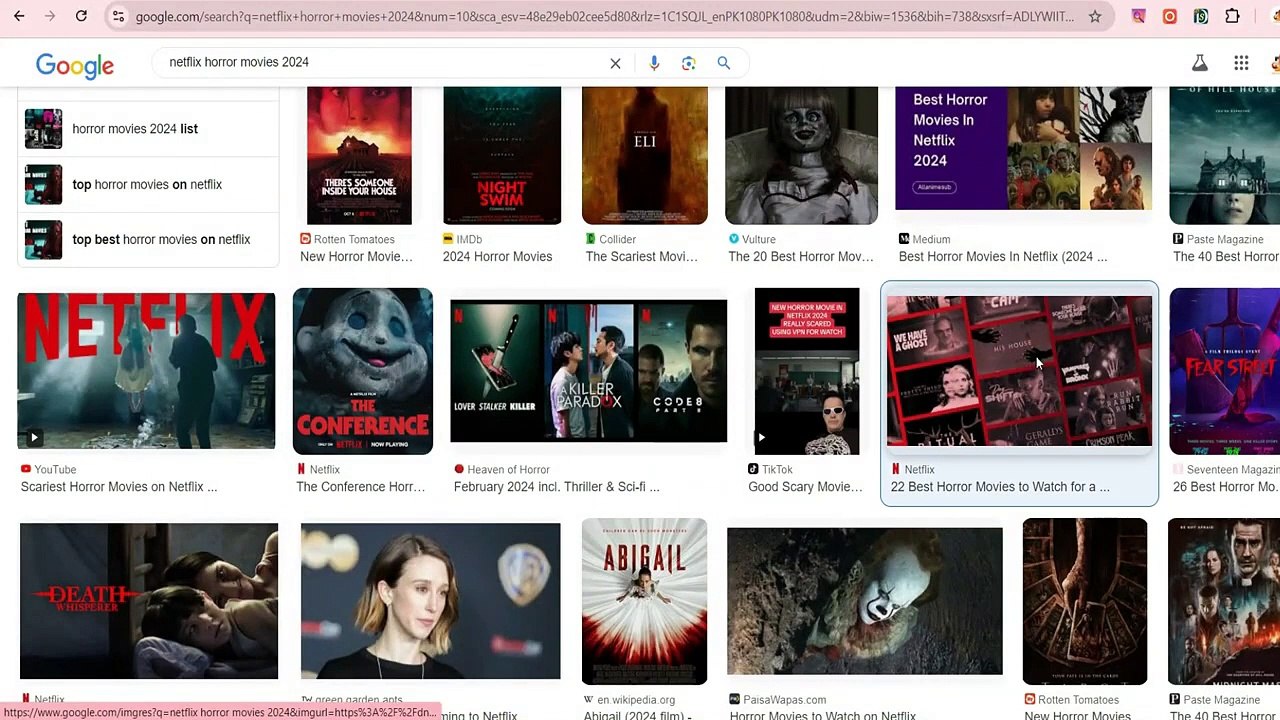Open the blonde woman photo result
Viewport: 1280px width, 720px height.
coord(431,601)
